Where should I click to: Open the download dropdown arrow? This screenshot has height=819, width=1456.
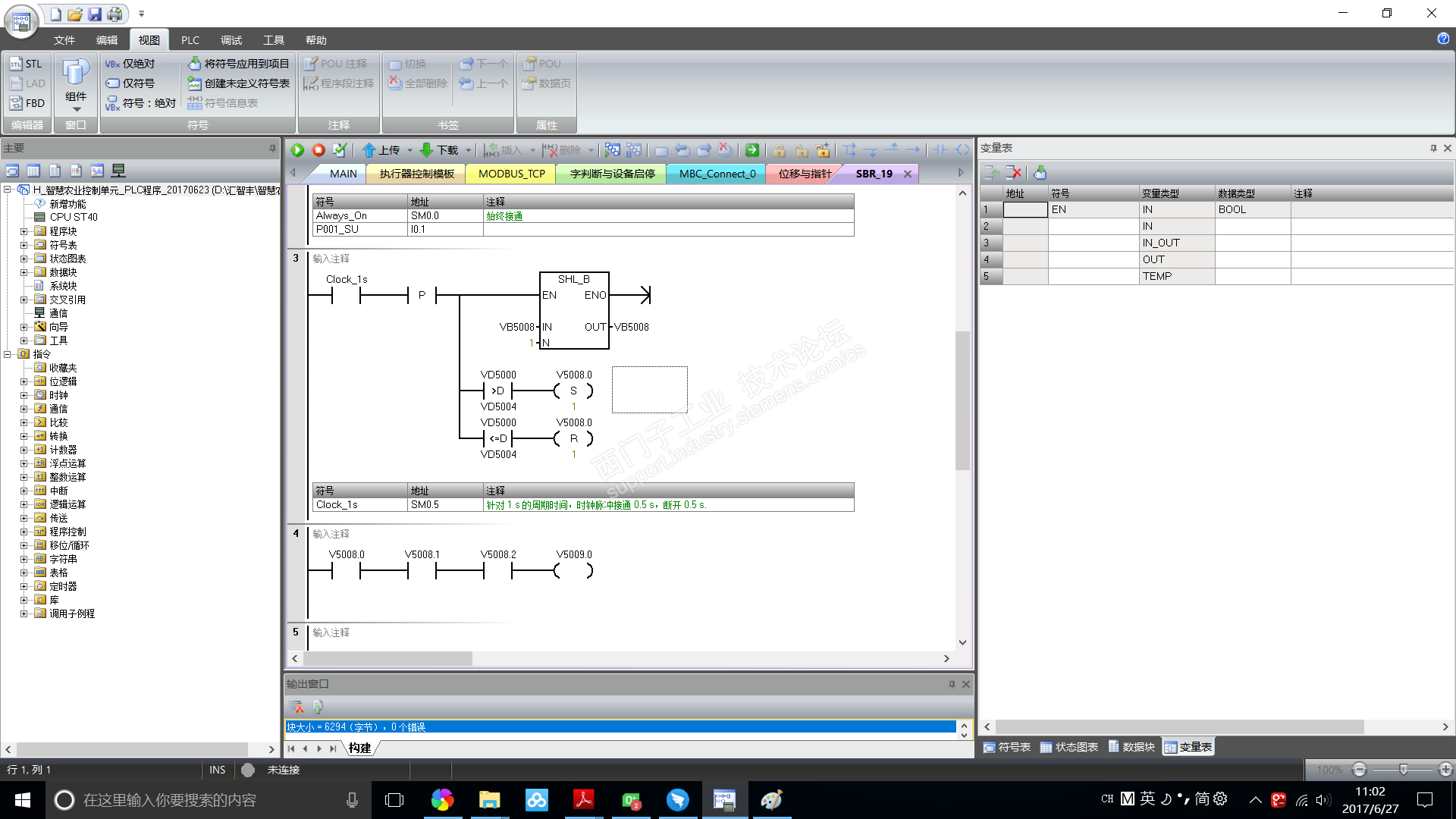tap(468, 150)
